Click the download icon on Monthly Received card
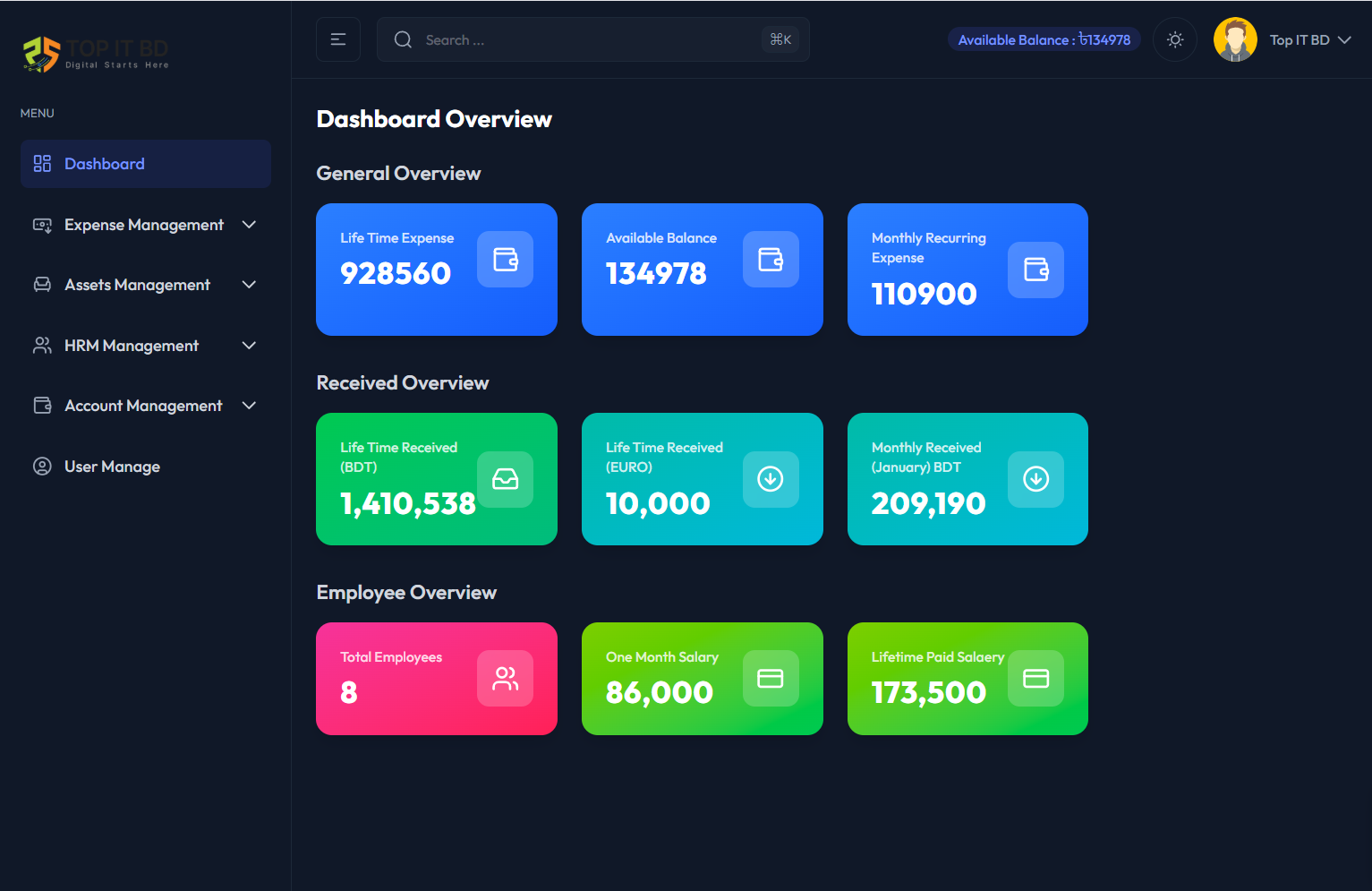The width and height of the screenshot is (1372, 891). (x=1035, y=479)
